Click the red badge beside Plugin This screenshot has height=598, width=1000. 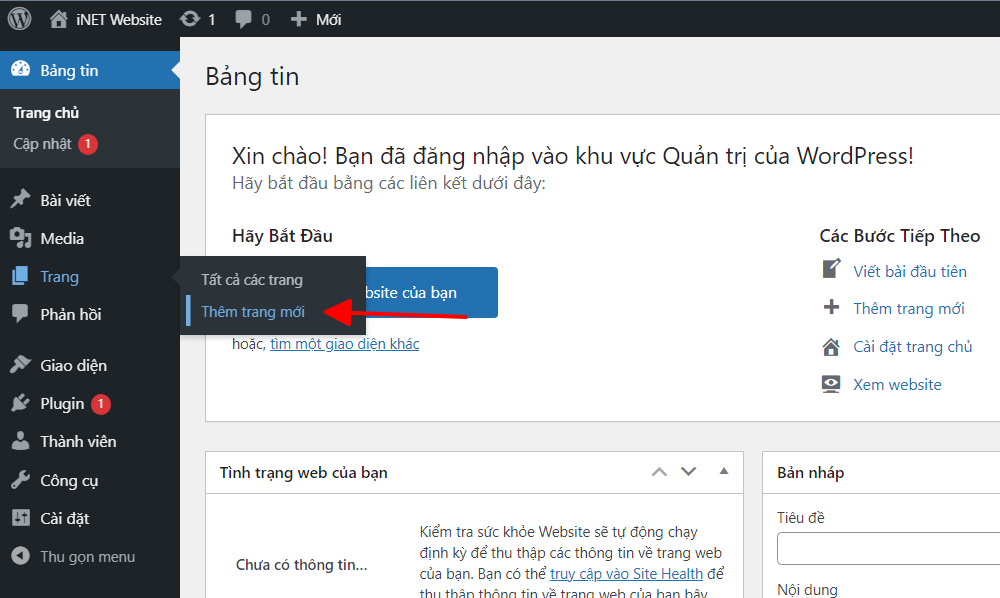pos(101,404)
